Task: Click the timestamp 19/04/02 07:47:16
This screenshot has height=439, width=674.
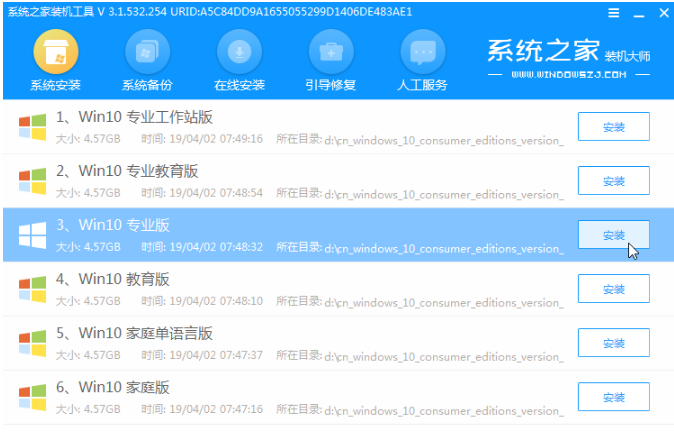Action: point(216,409)
